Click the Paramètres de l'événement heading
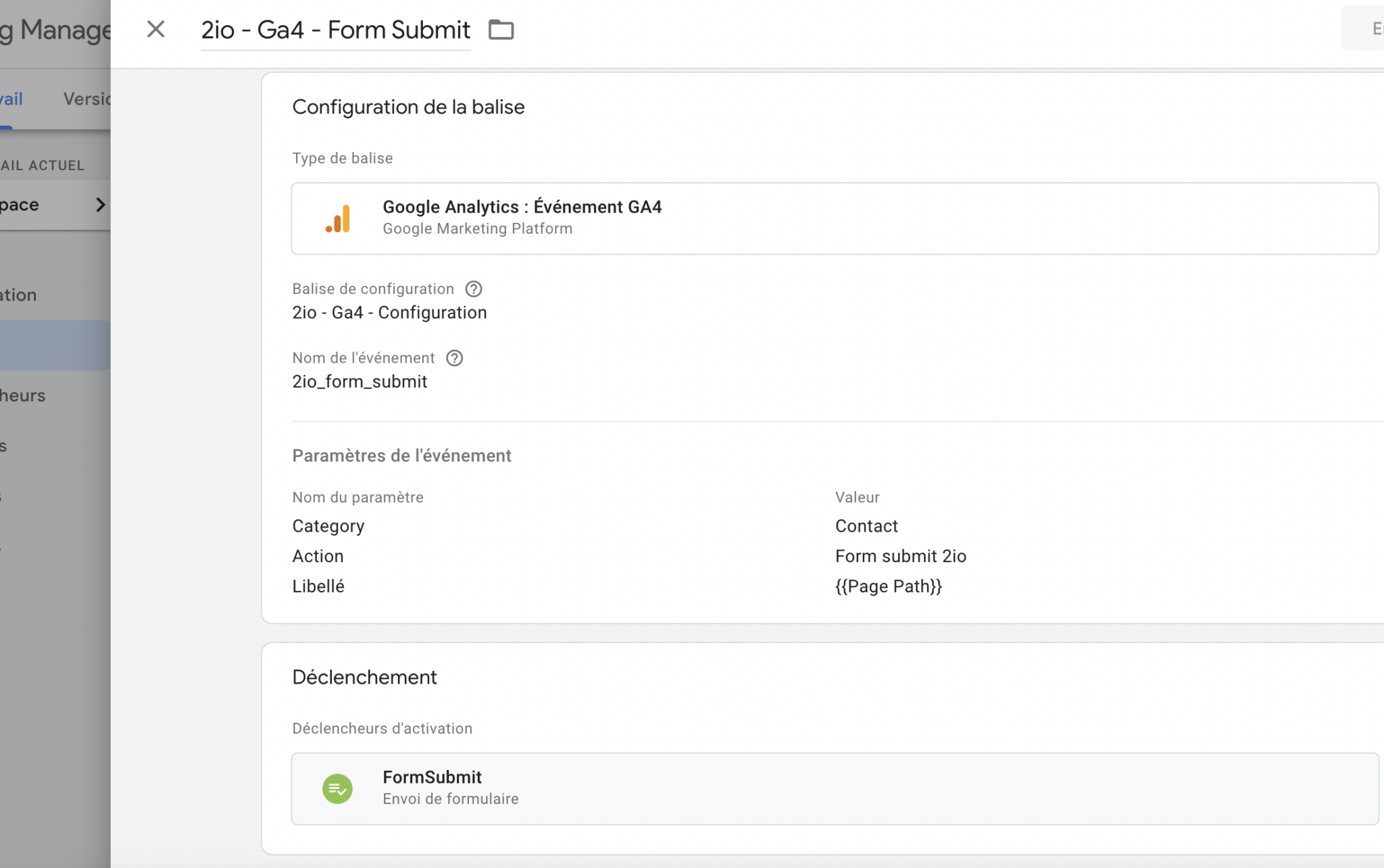This screenshot has width=1384, height=868. click(401, 456)
